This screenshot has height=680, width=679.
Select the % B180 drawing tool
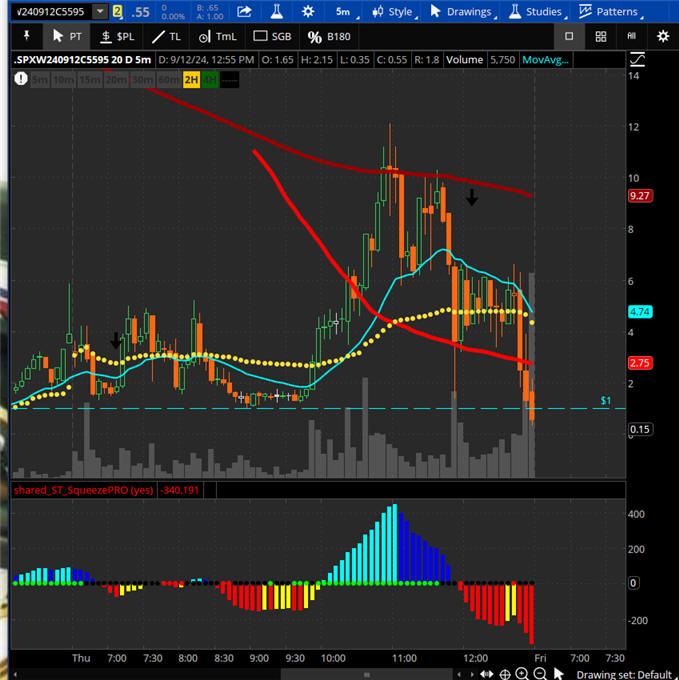point(329,36)
